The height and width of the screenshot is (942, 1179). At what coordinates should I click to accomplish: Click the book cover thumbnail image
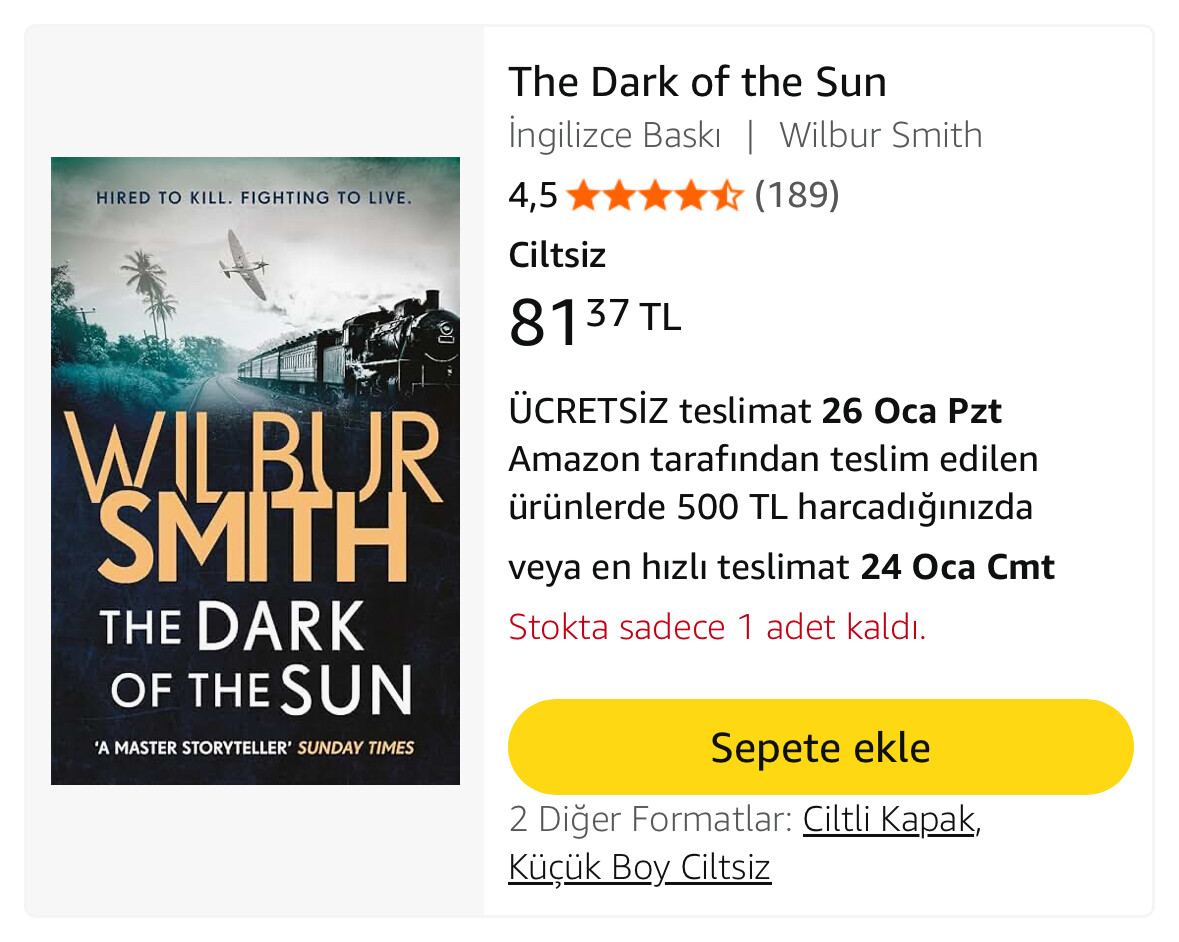click(x=256, y=471)
